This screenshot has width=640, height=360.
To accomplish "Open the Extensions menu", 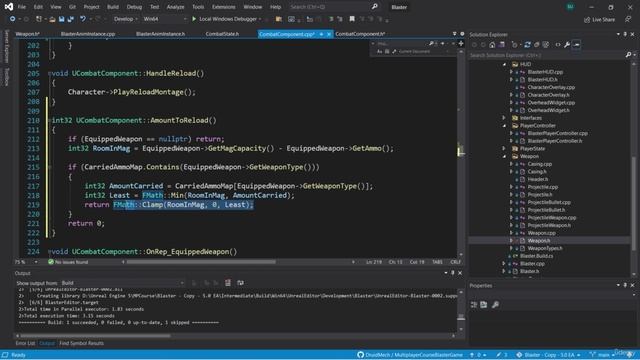I will pyautogui.click(x=223, y=7).
